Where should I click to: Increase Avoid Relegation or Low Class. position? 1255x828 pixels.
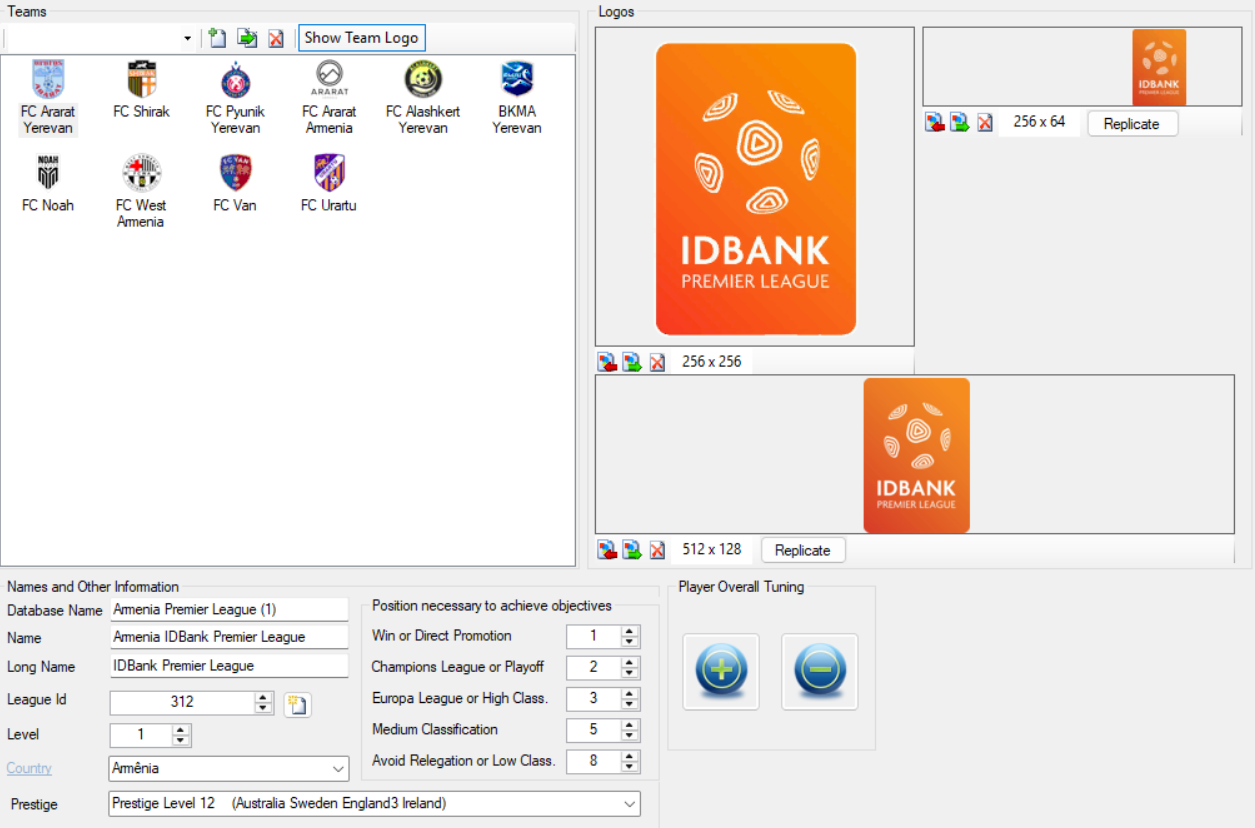(630, 756)
